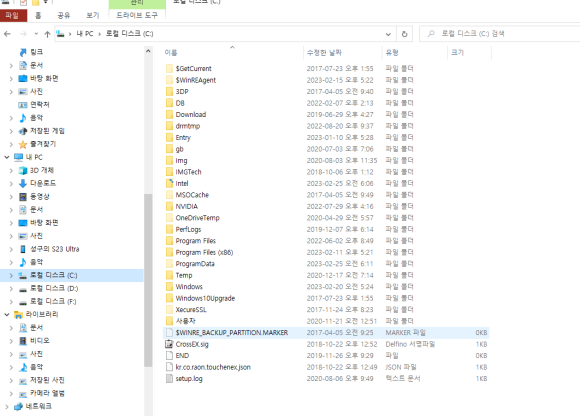This screenshot has height=416, width=580.
Task: Select the Program Files (x86) folder icon
Action: tap(169, 252)
